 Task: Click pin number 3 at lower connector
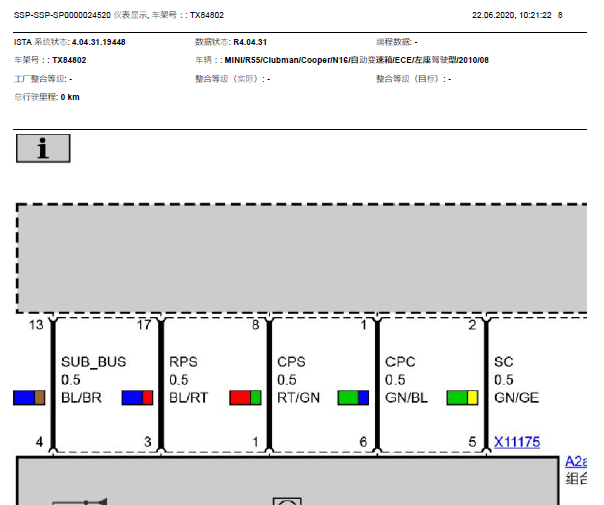point(148,442)
